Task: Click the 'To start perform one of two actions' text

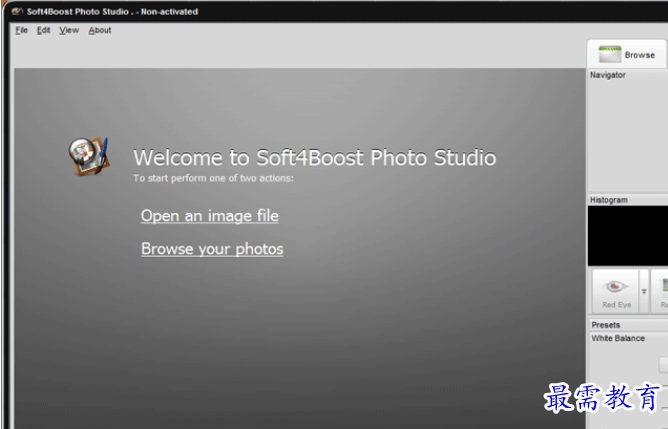Action: [213, 178]
